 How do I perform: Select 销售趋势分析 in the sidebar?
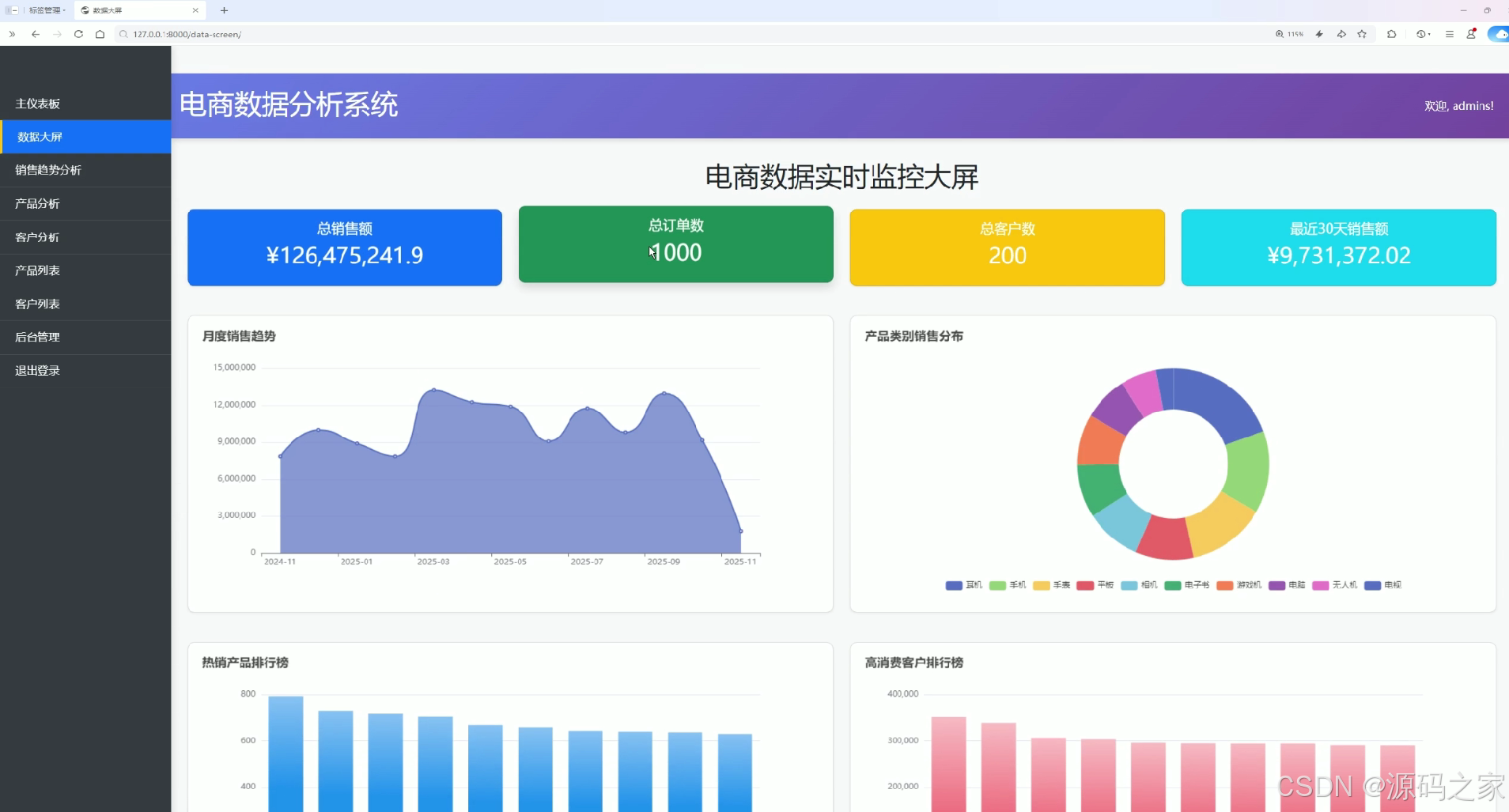(x=49, y=170)
